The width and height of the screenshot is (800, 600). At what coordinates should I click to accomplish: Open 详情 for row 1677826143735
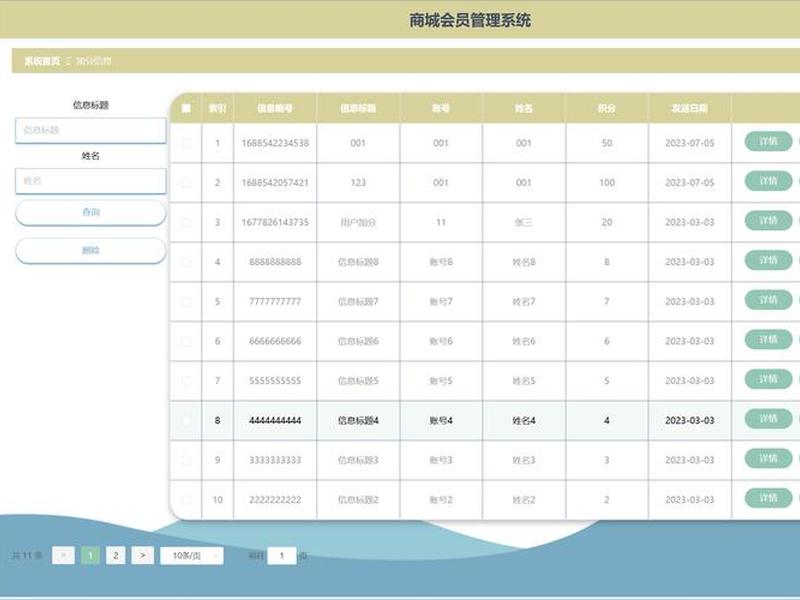pos(768,220)
